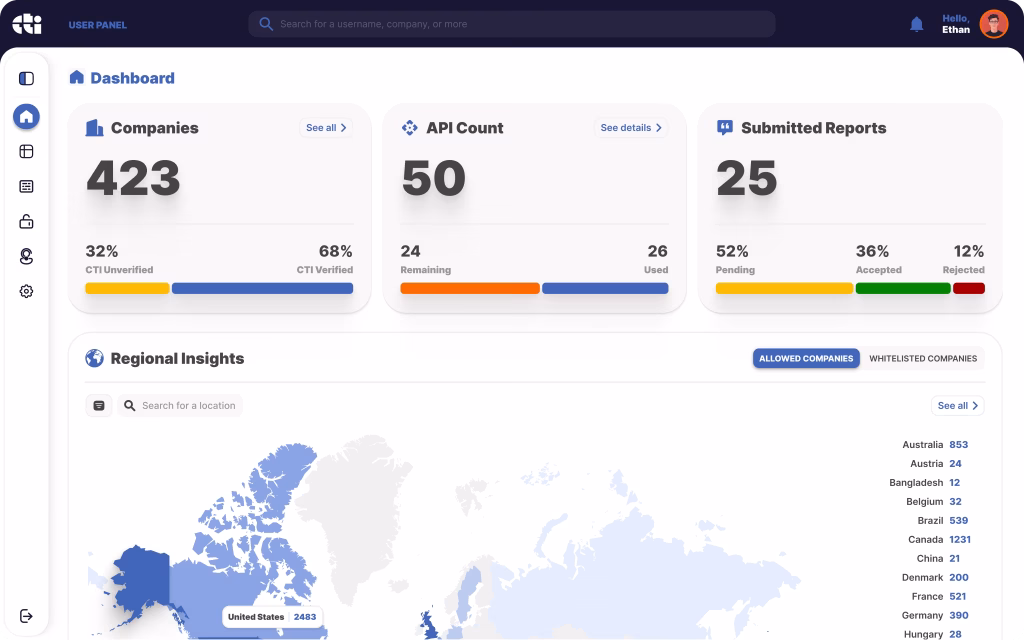Image resolution: width=1024 pixels, height=640 pixels.
Task: Click the app logo in the top bar
Action: coord(27,24)
